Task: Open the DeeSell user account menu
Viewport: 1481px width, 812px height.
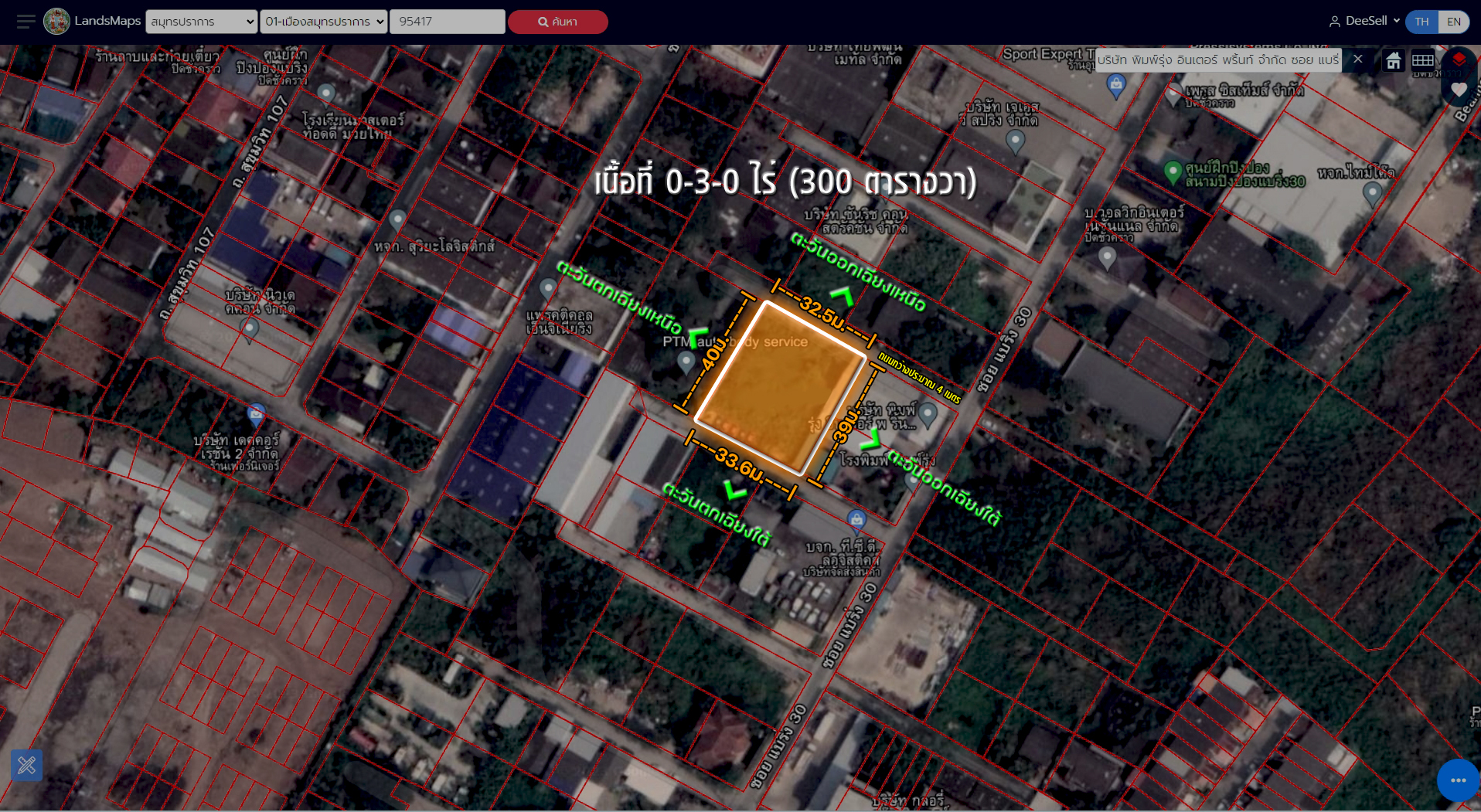Action: pos(1364,21)
